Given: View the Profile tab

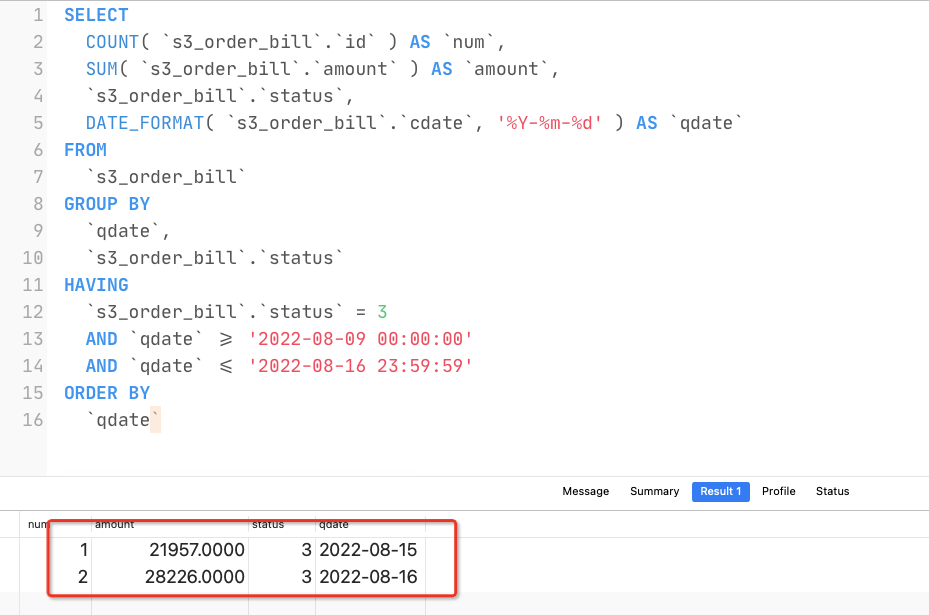Looking at the screenshot, I should point(778,491).
